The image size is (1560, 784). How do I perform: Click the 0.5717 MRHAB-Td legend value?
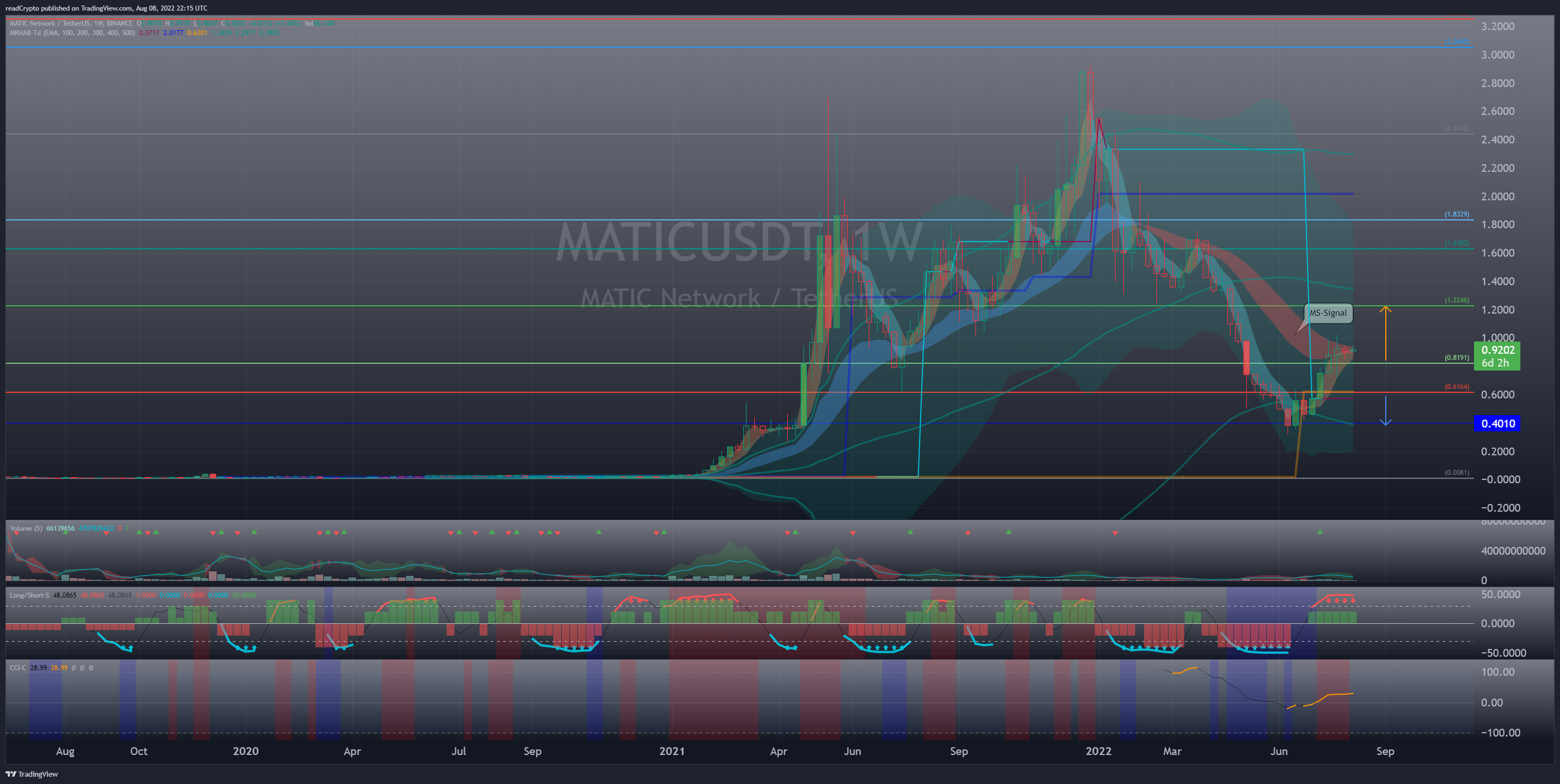[x=149, y=33]
